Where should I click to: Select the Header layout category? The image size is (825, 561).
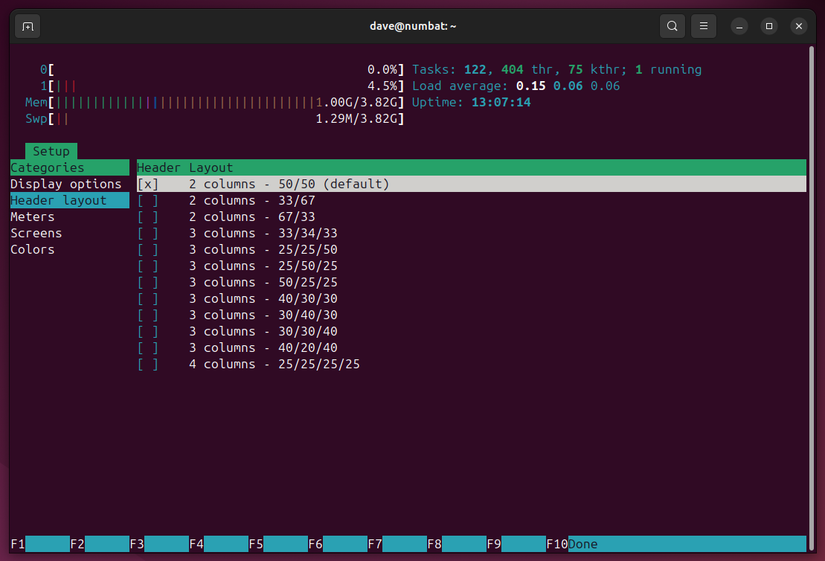click(69, 201)
